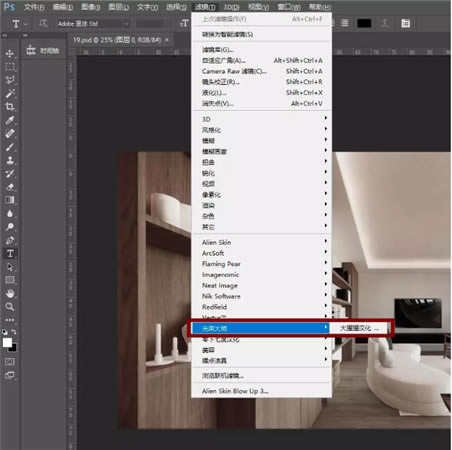This screenshot has width=452, height=450.
Task: Swap foreground and background colors
Action: click(x=14, y=332)
